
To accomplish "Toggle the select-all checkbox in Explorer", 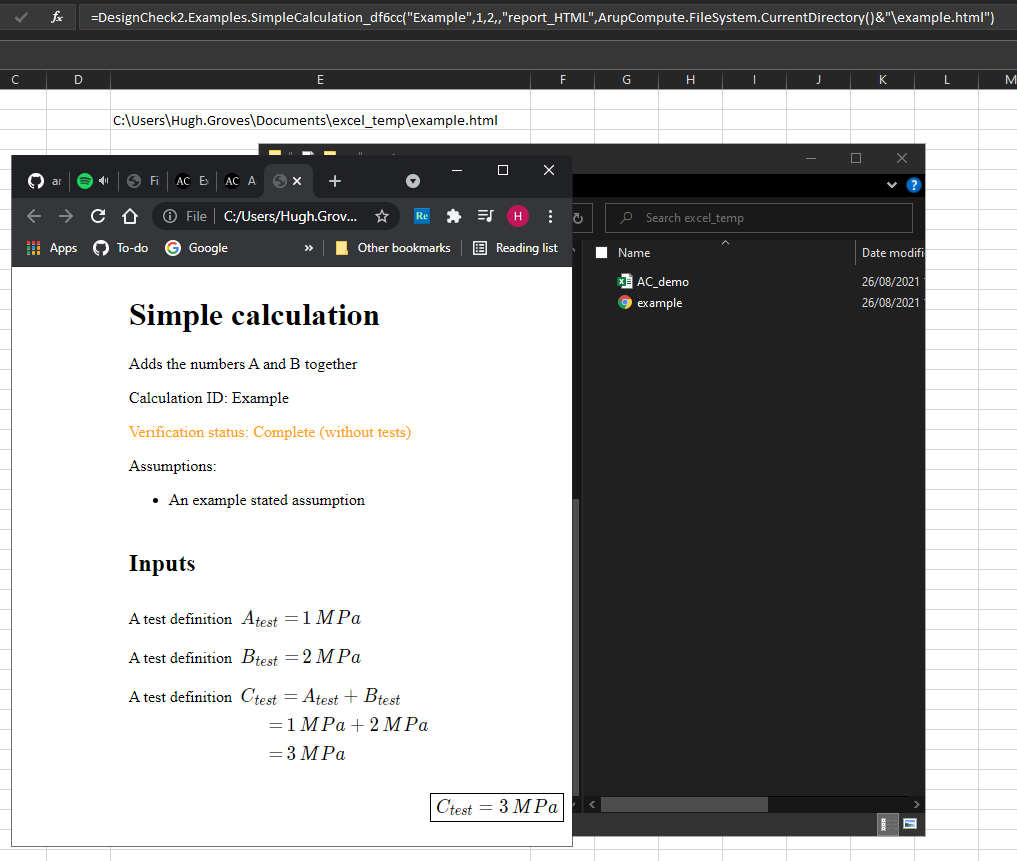I will pos(601,252).
